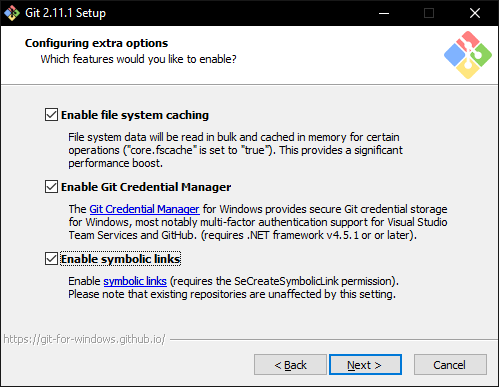The height and width of the screenshot is (387, 499).
Task: Follow the symbolic links hyperlink
Action: [x=135, y=281]
